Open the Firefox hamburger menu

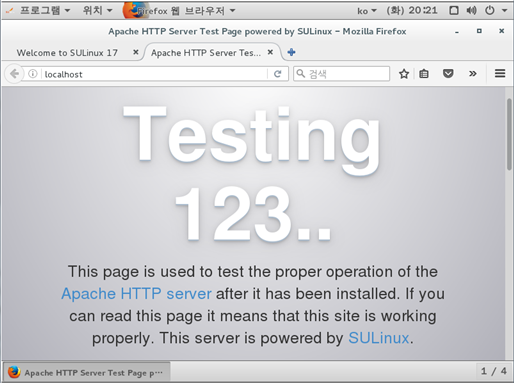[500, 73]
